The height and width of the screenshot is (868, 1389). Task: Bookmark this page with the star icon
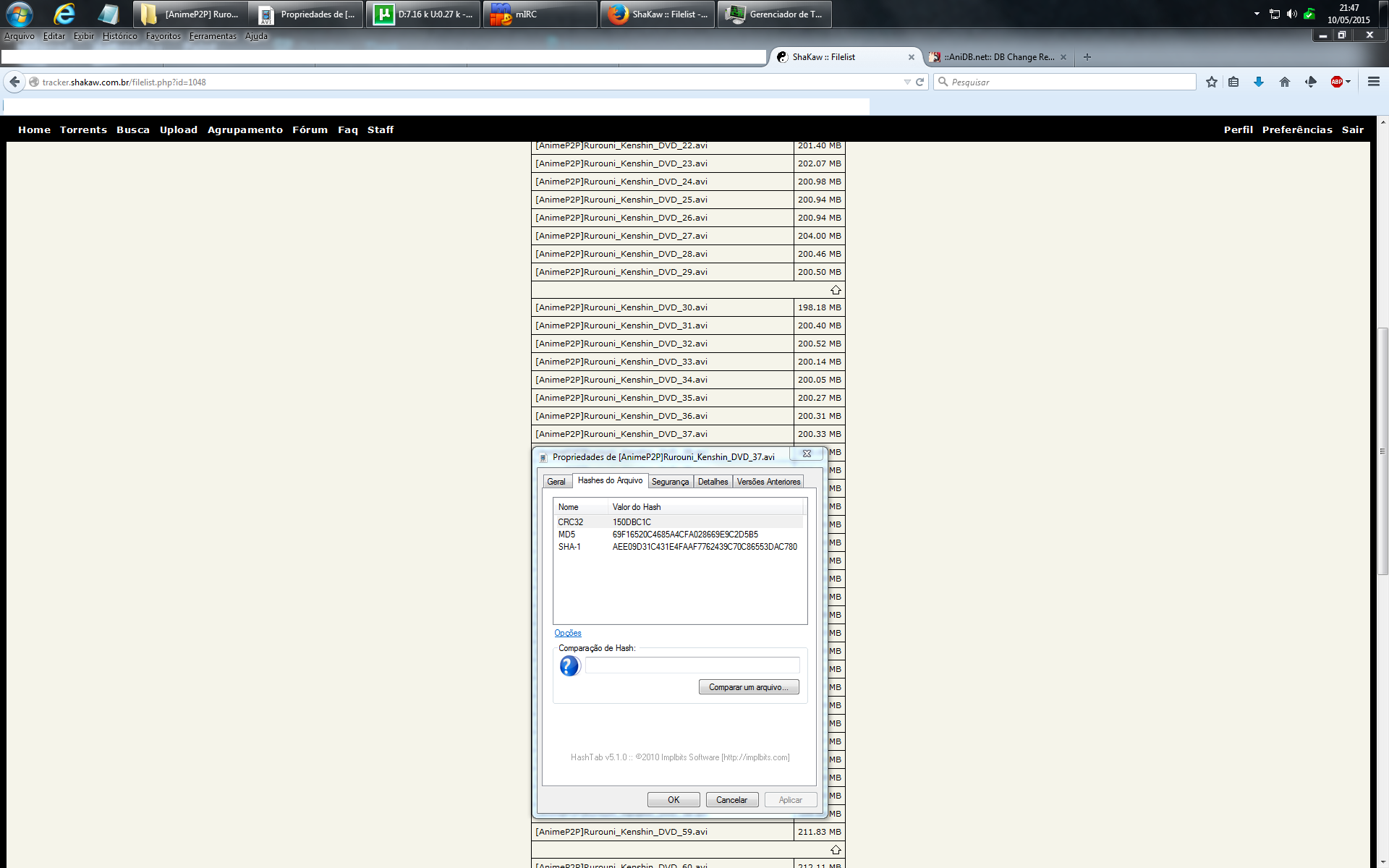(1211, 82)
